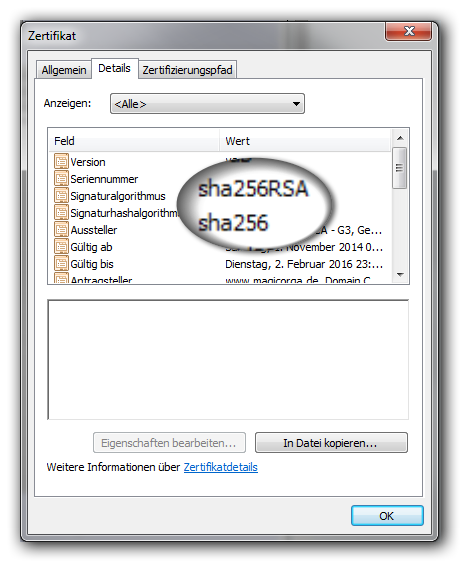Click the In Datei kopieren button
Image resolution: width=461 pixels, height=562 pixels.
coord(331,443)
